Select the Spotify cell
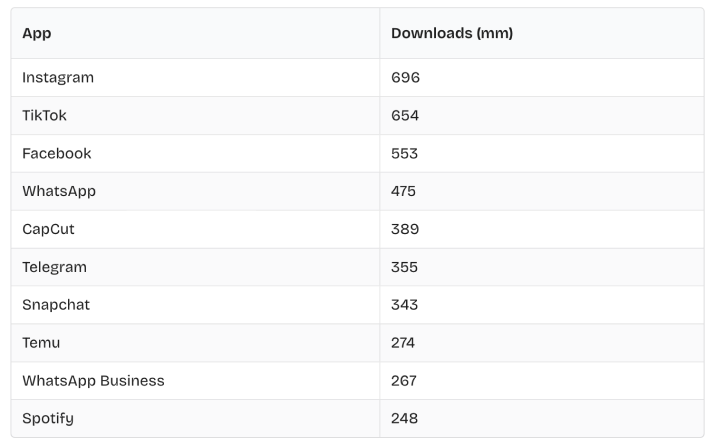This screenshot has width=716, height=448. 48,418
